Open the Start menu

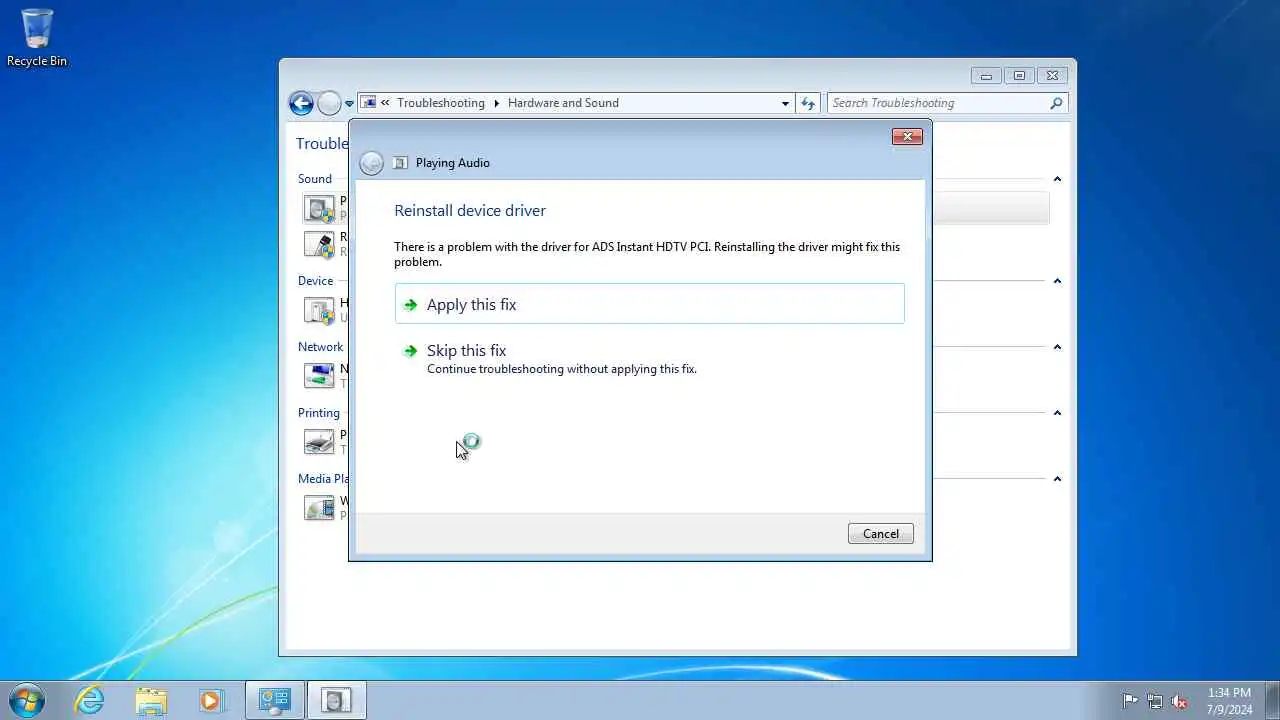(x=27, y=700)
